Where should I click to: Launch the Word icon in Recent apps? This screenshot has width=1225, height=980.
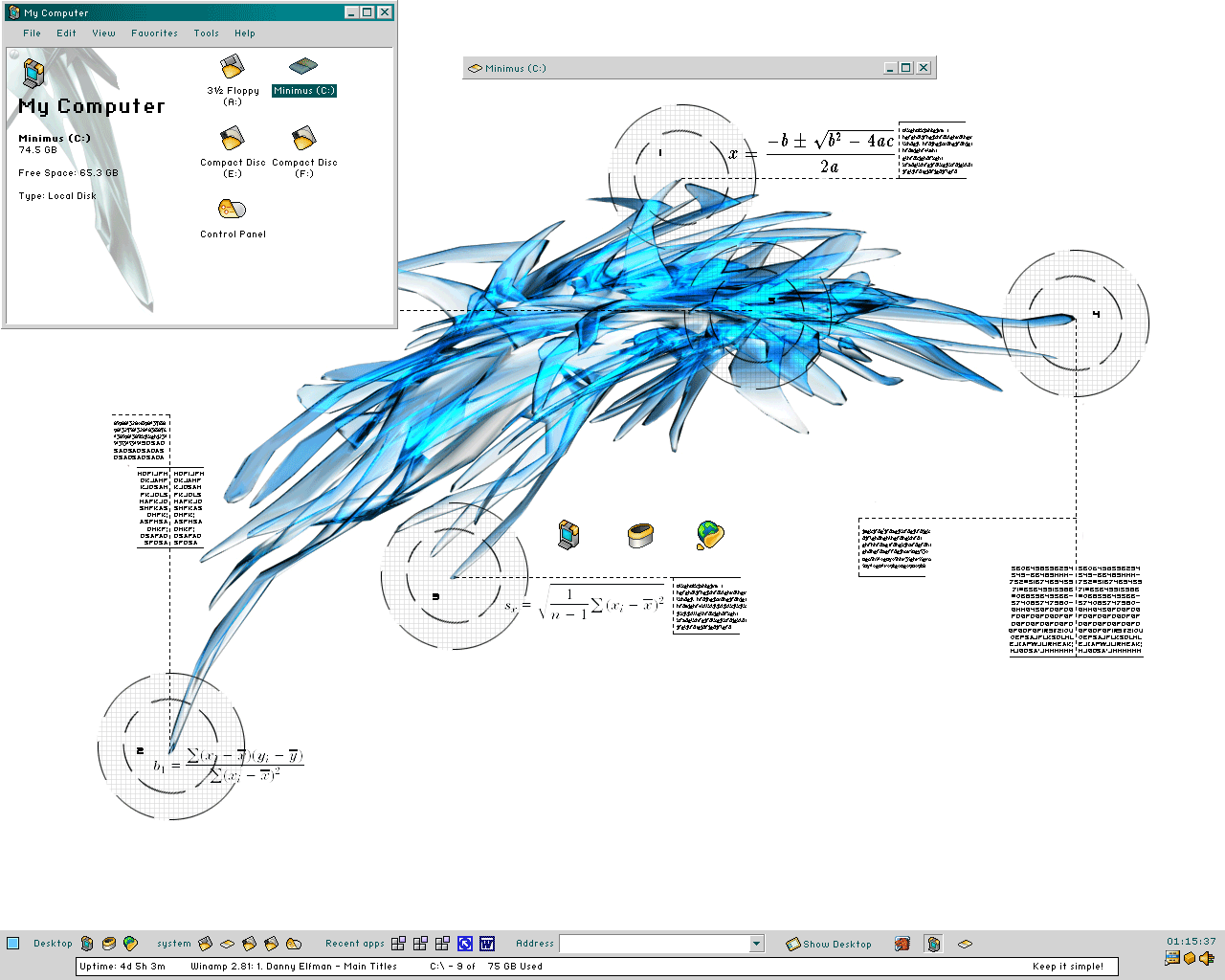487,944
